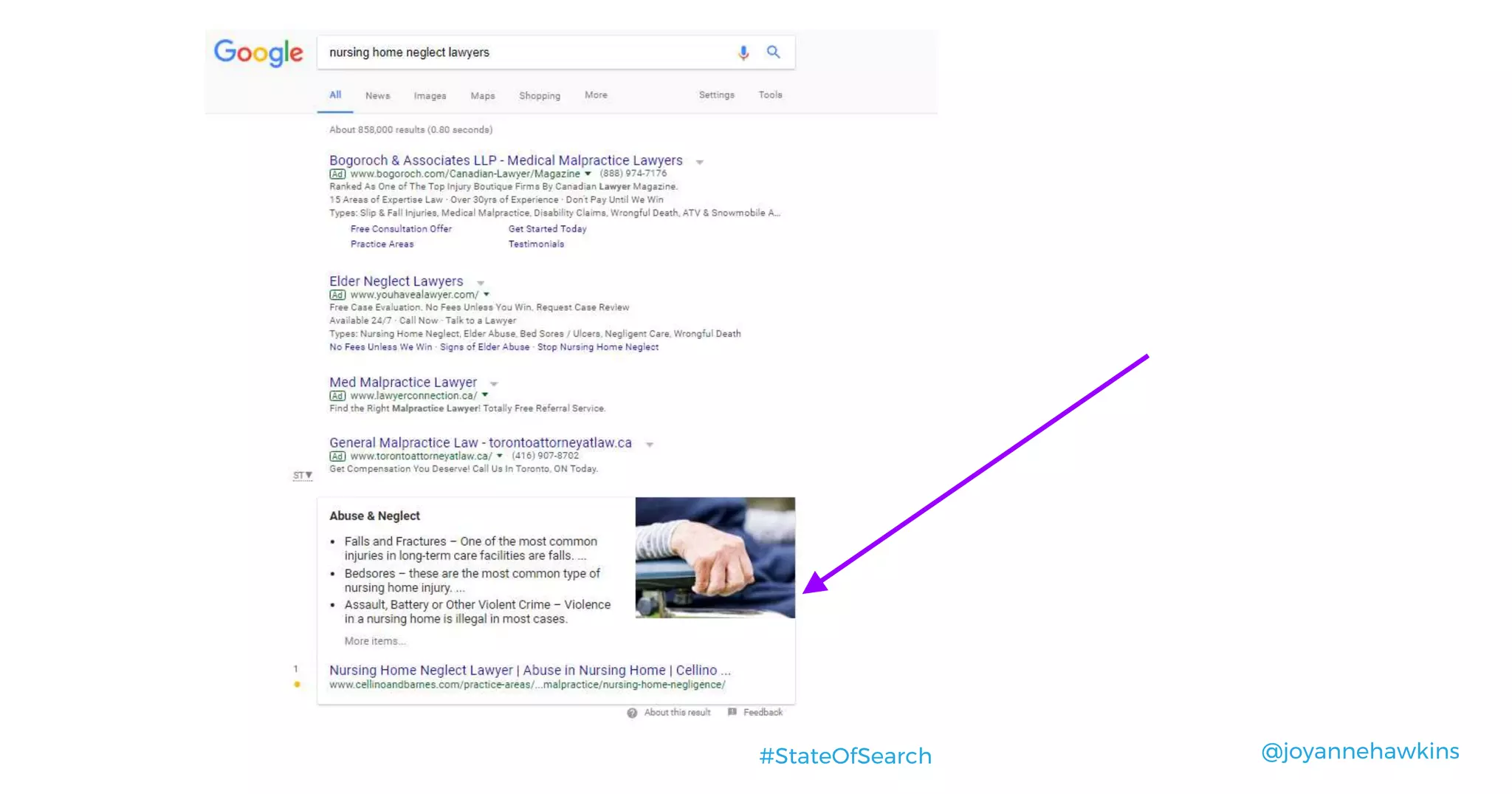Open the search Tools menu

(x=770, y=95)
